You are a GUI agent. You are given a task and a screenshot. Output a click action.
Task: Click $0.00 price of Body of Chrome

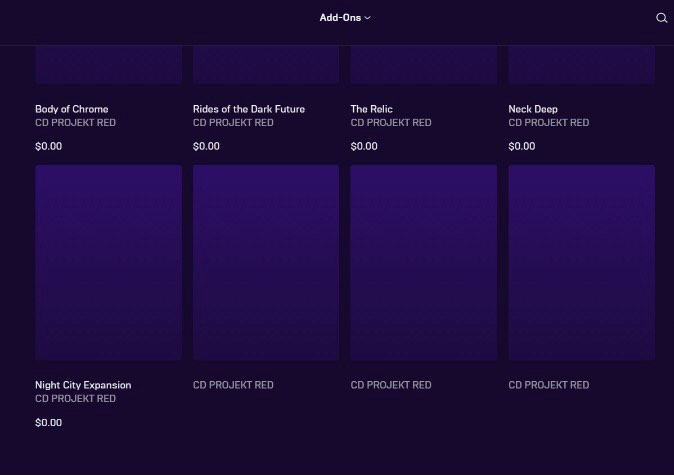[x=49, y=146]
